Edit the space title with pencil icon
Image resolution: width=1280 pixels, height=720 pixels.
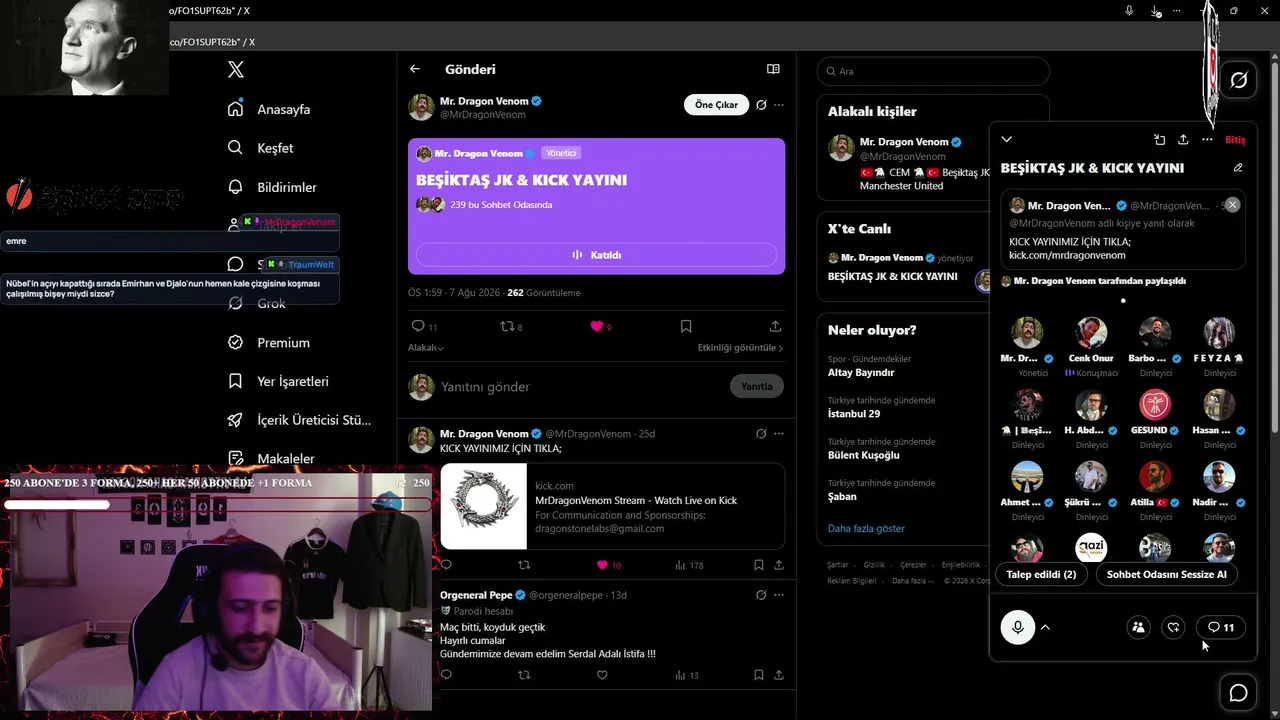click(1238, 168)
